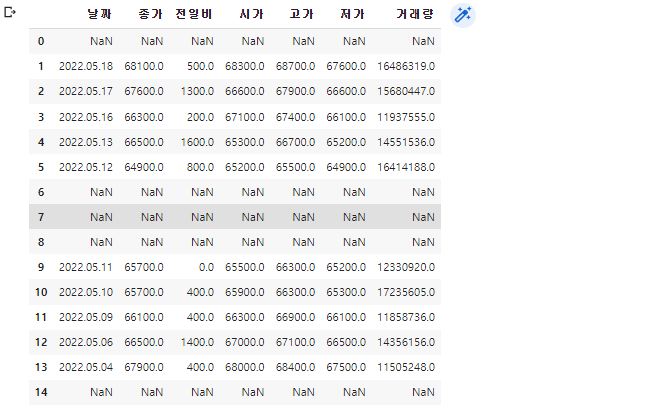The image size is (670, 411).
Task: Click open price 68300.0
Action: coord(245,66)
